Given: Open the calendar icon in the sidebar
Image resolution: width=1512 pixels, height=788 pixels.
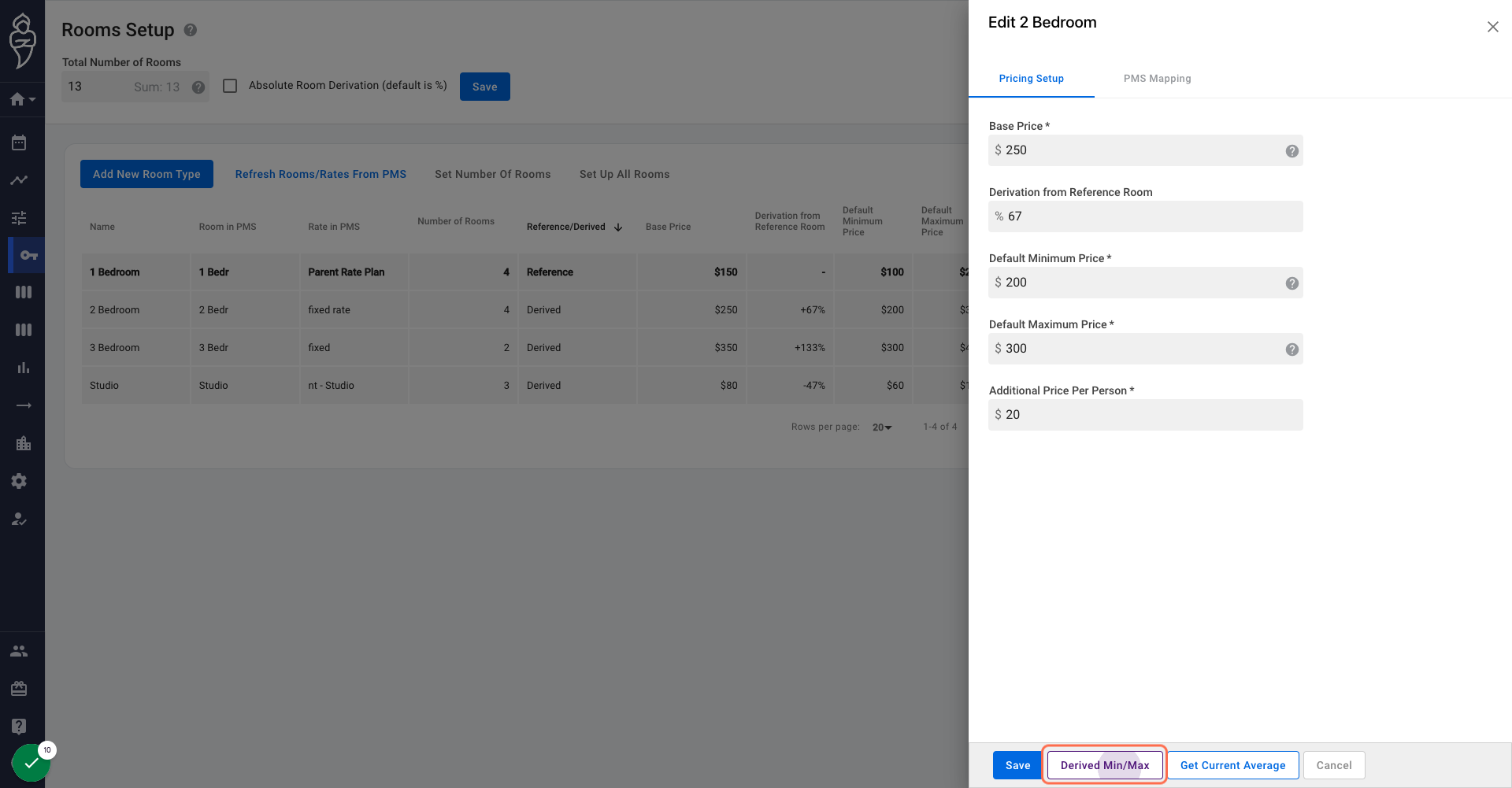Looking at the screenshot, I should coord(19,142).
